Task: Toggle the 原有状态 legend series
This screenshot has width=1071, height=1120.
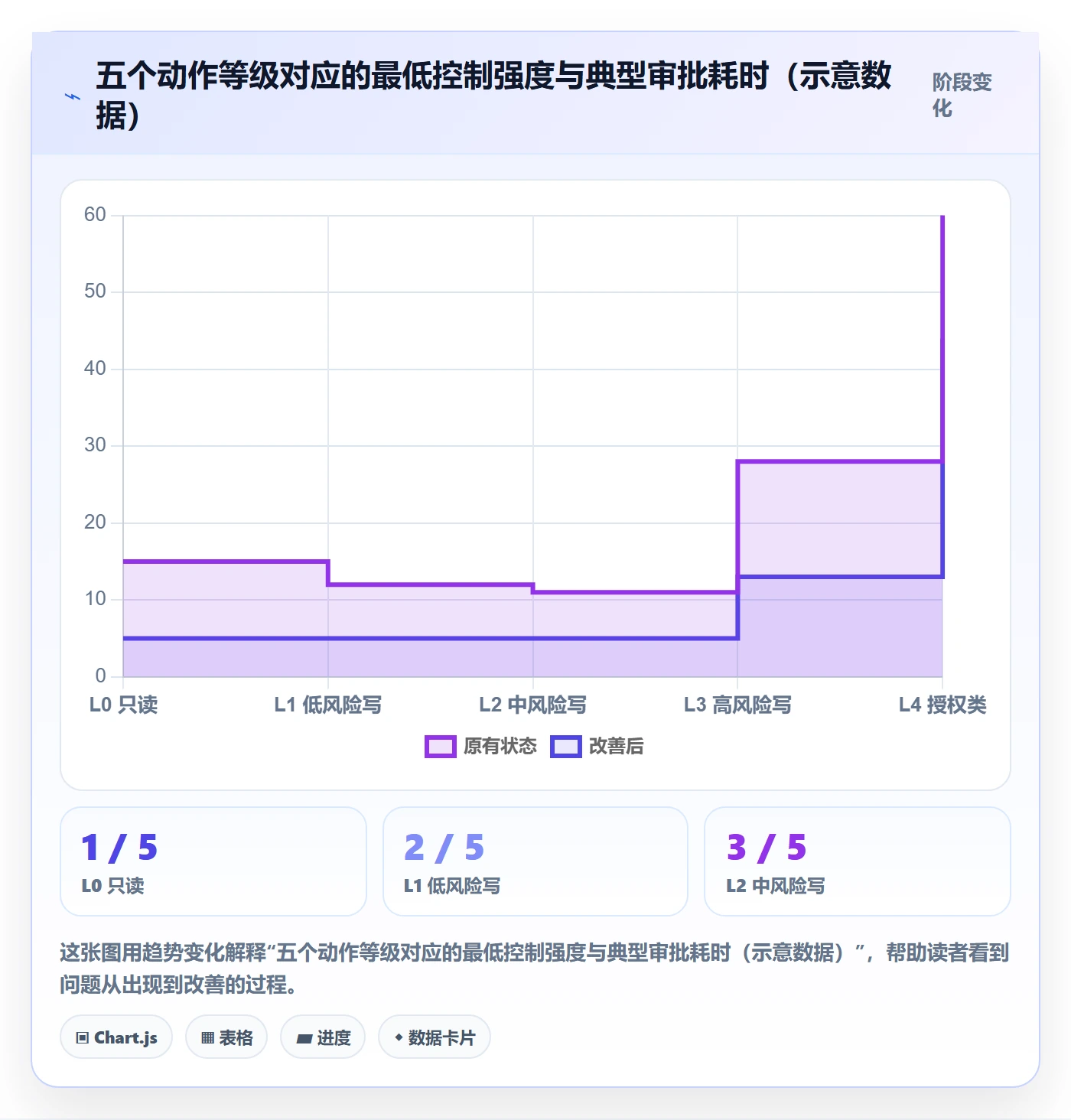Action: (x=481, y=746)
